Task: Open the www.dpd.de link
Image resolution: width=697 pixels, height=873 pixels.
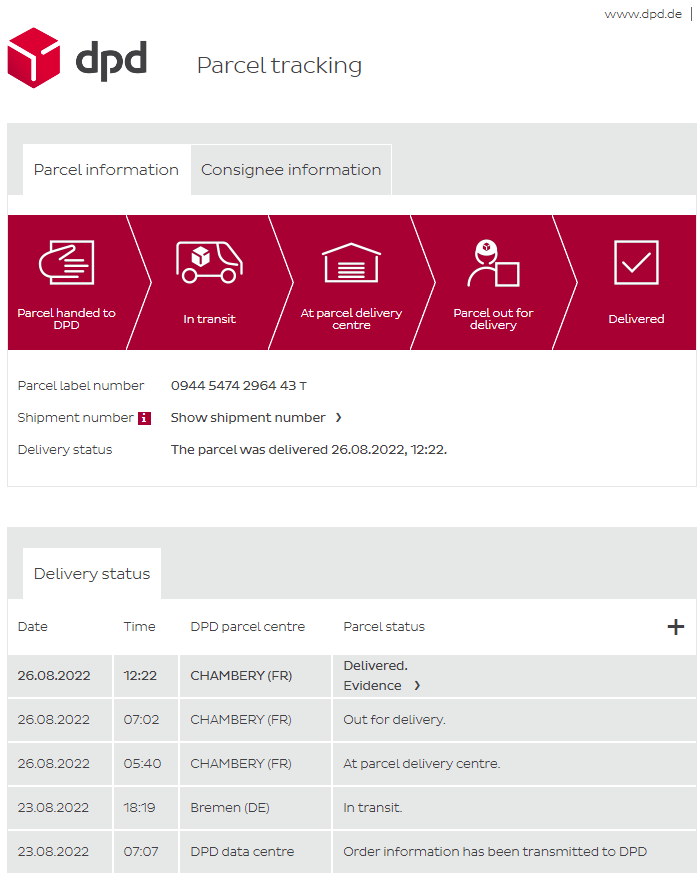Action: [x=642, y=14]
